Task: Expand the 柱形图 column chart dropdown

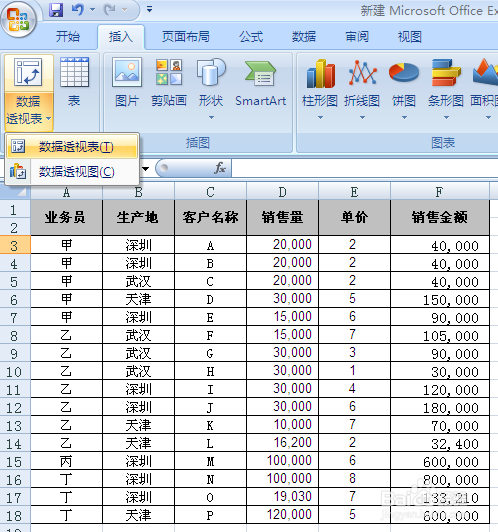Action: click(320, 117)
